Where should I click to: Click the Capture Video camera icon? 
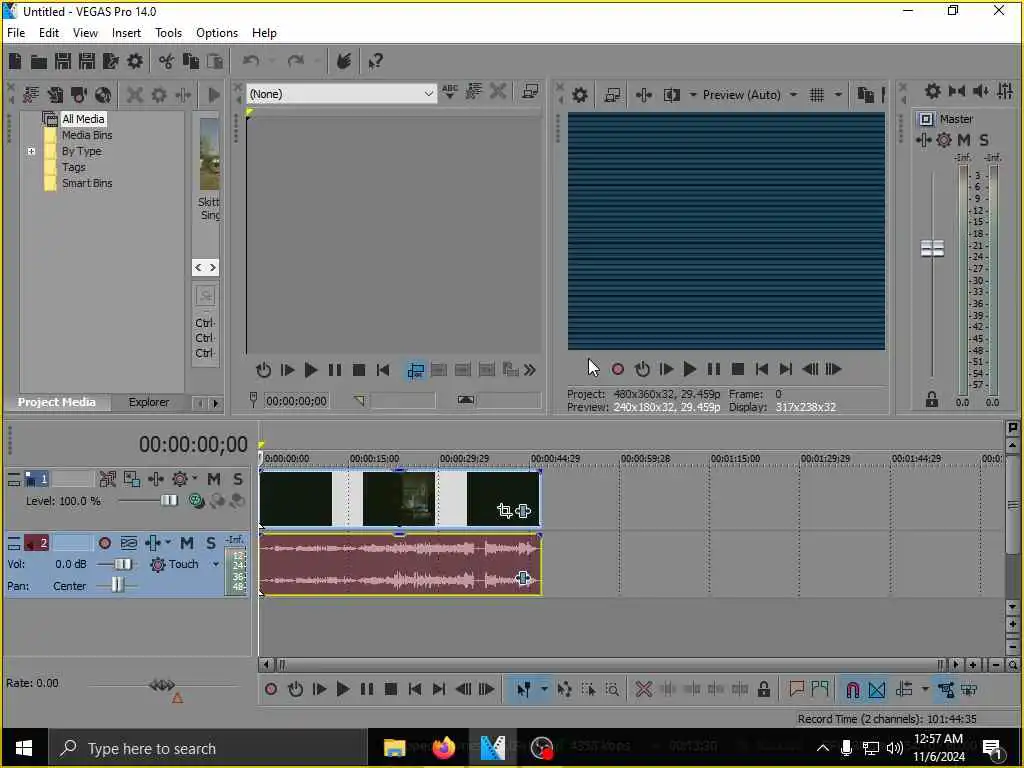click(x=79, y=95)
